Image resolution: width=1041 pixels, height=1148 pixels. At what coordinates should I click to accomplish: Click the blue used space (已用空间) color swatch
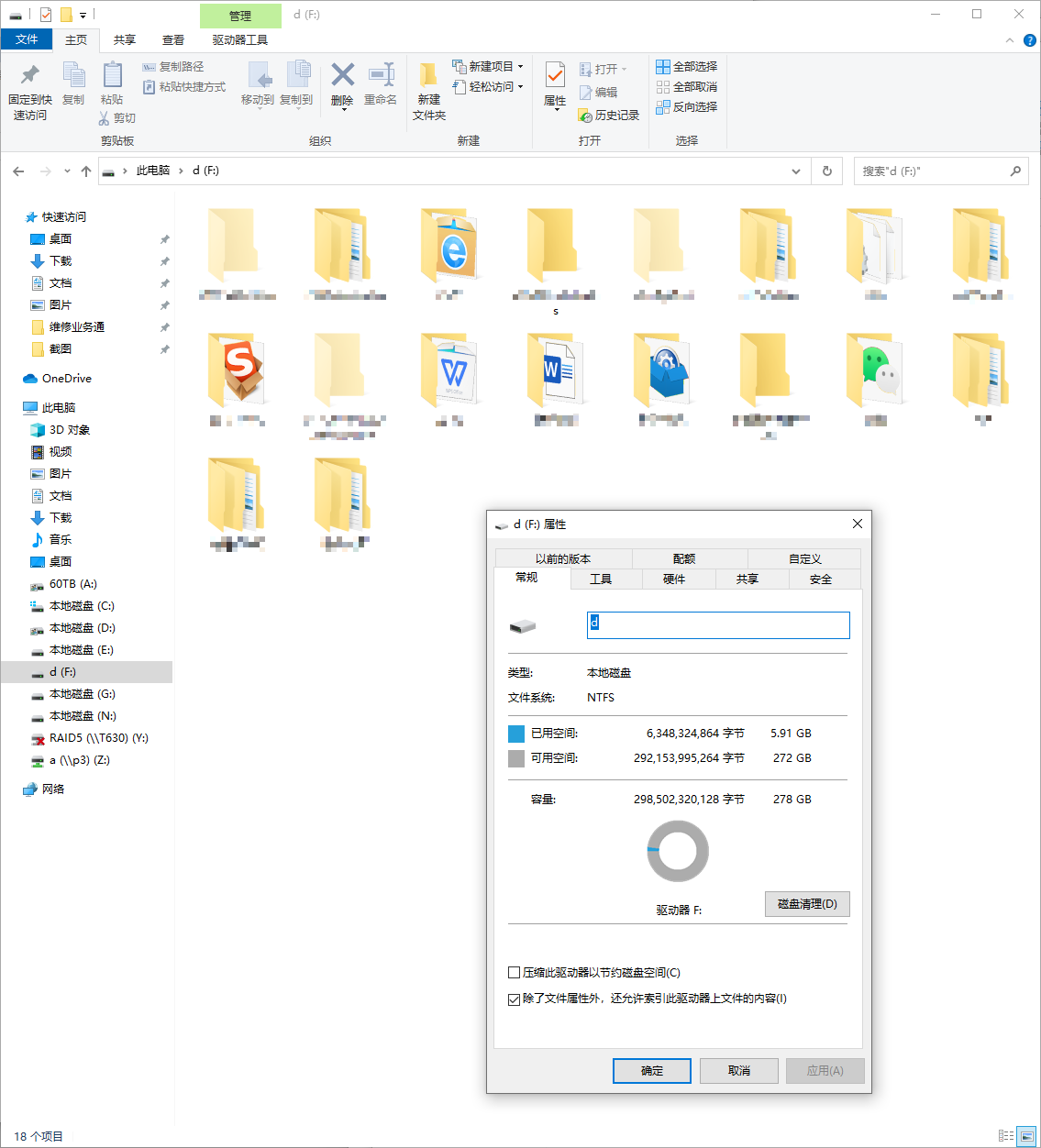pos(516,734)
